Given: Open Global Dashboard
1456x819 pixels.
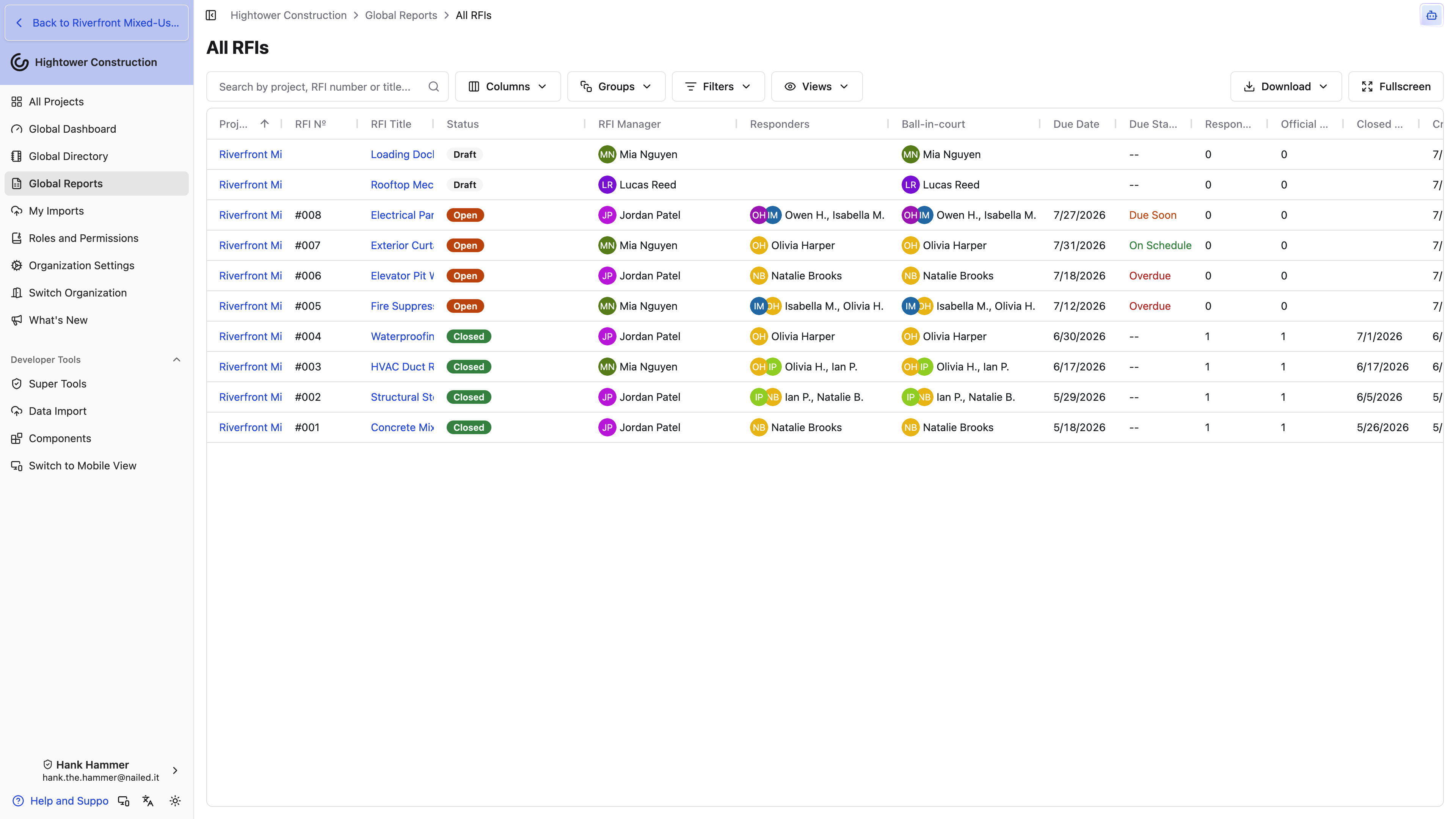Looking at the screenshot, I should tap(97, 129).
